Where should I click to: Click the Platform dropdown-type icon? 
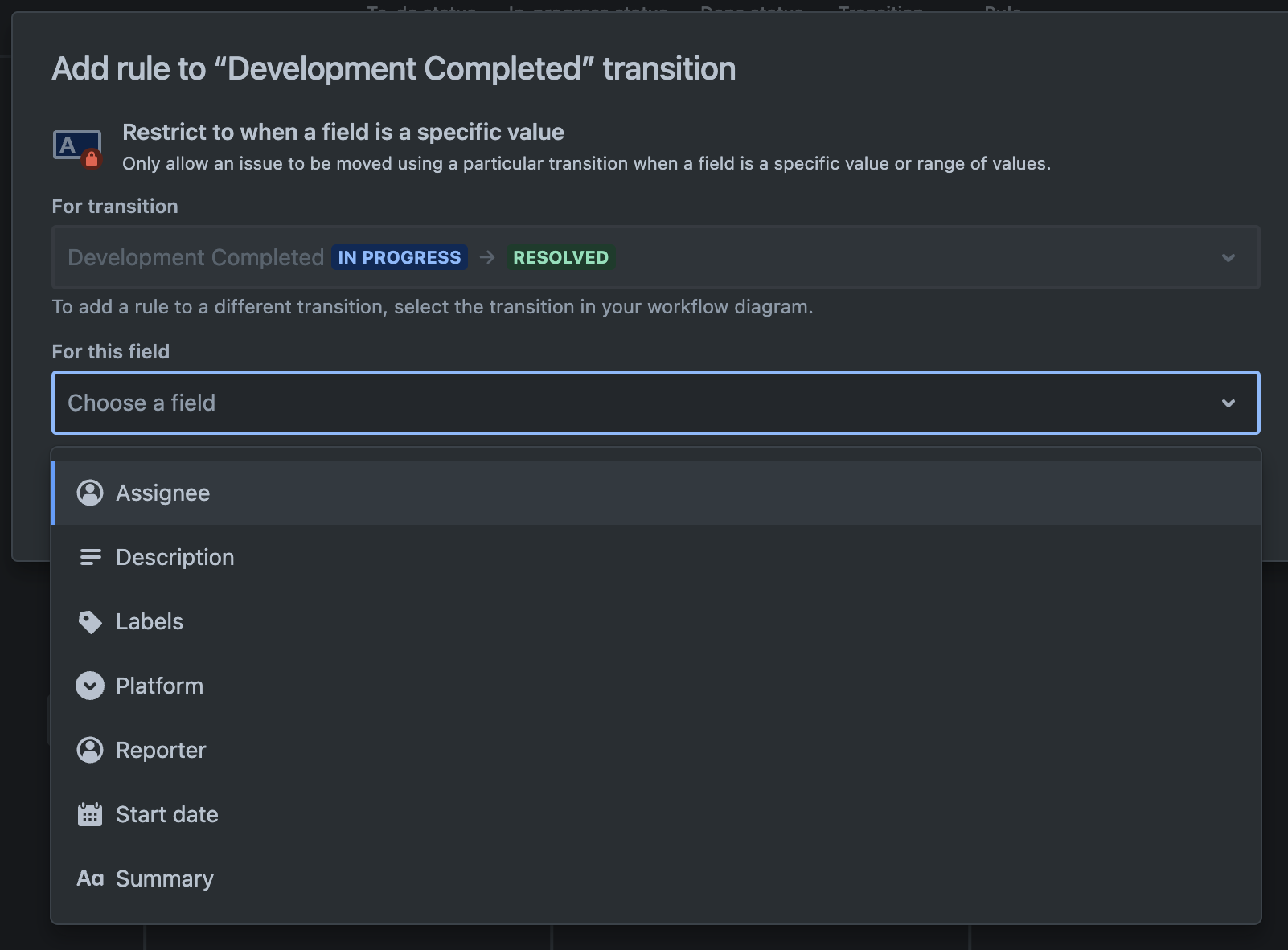[x=90, y=686]
